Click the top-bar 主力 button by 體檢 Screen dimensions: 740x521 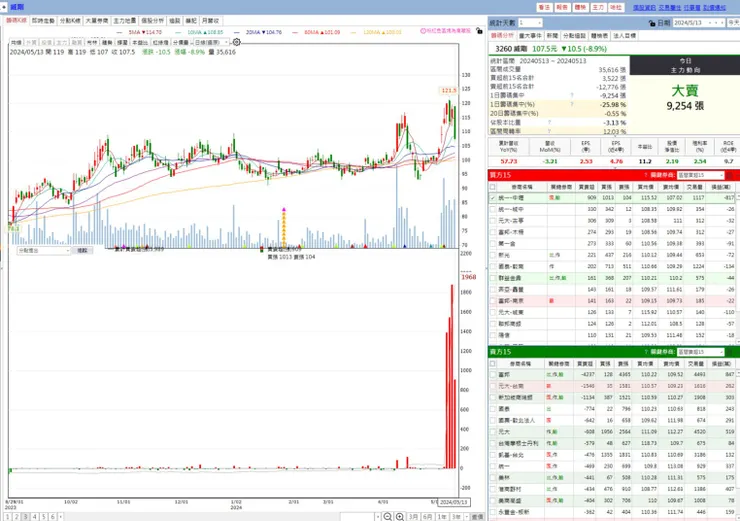(598, 7)
